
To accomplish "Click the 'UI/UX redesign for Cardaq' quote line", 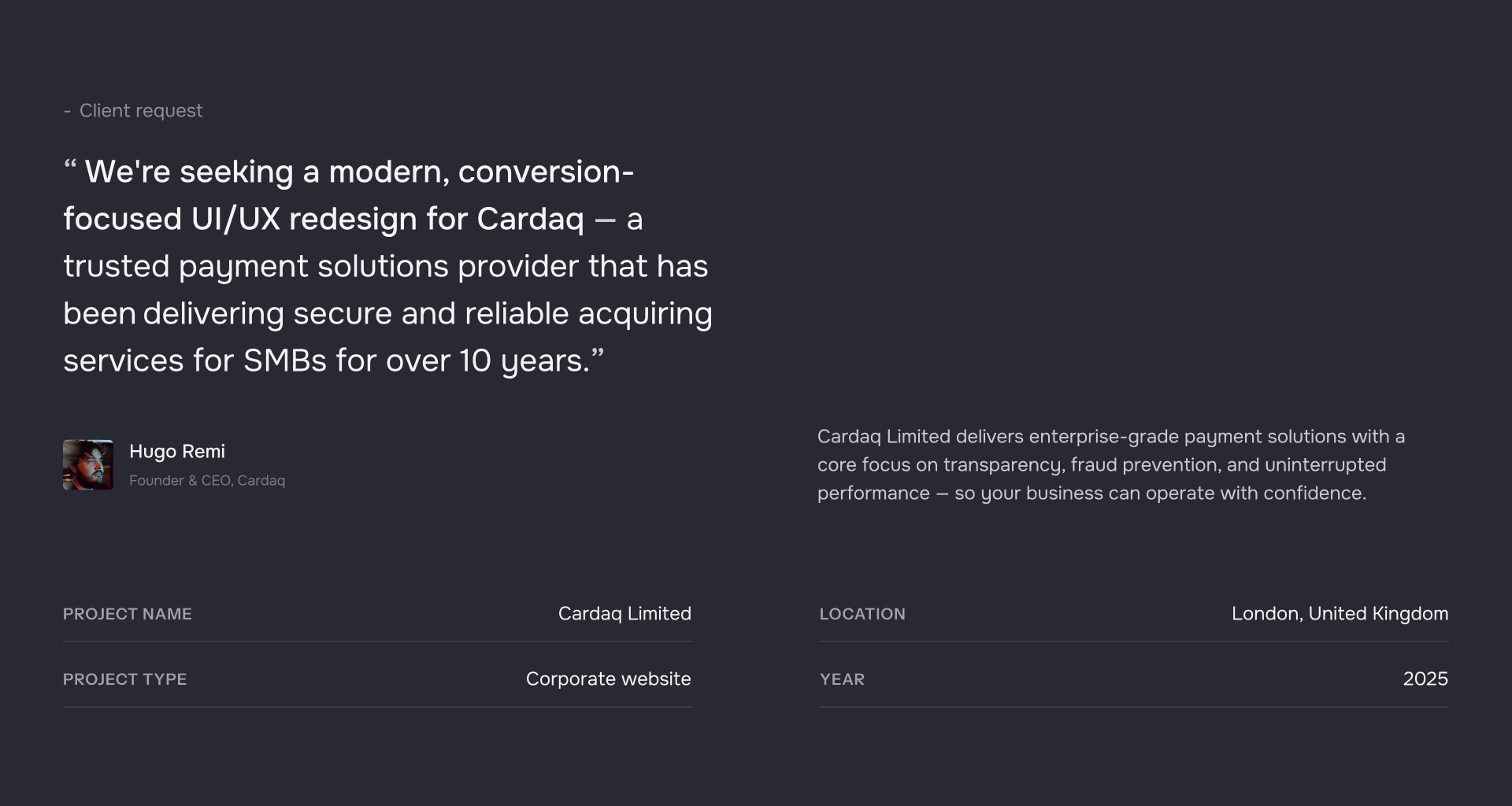I will [353, 219].
